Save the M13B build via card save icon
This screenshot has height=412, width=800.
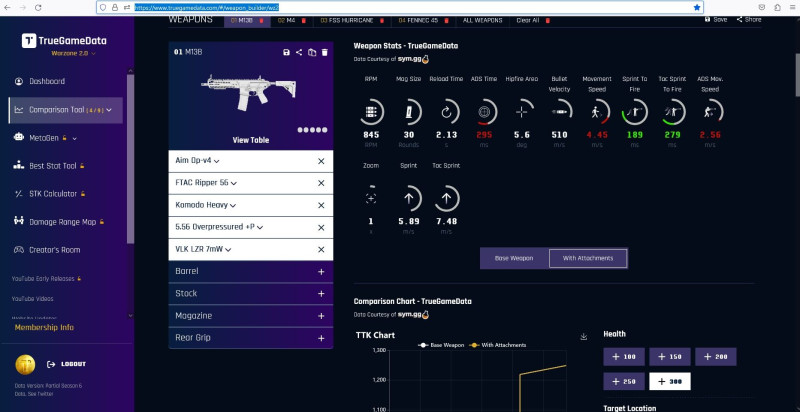286,52
